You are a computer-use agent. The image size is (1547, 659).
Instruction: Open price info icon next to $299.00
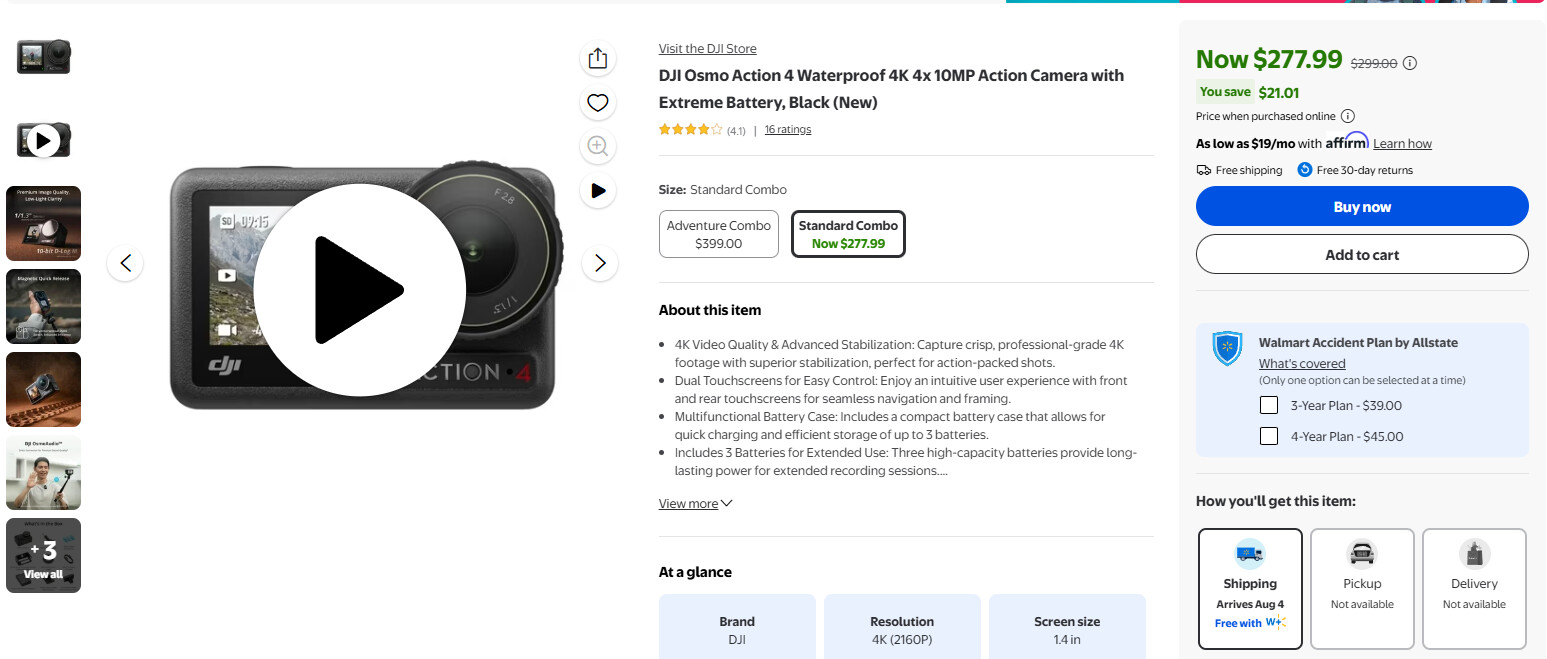(x=1410, y=63)
